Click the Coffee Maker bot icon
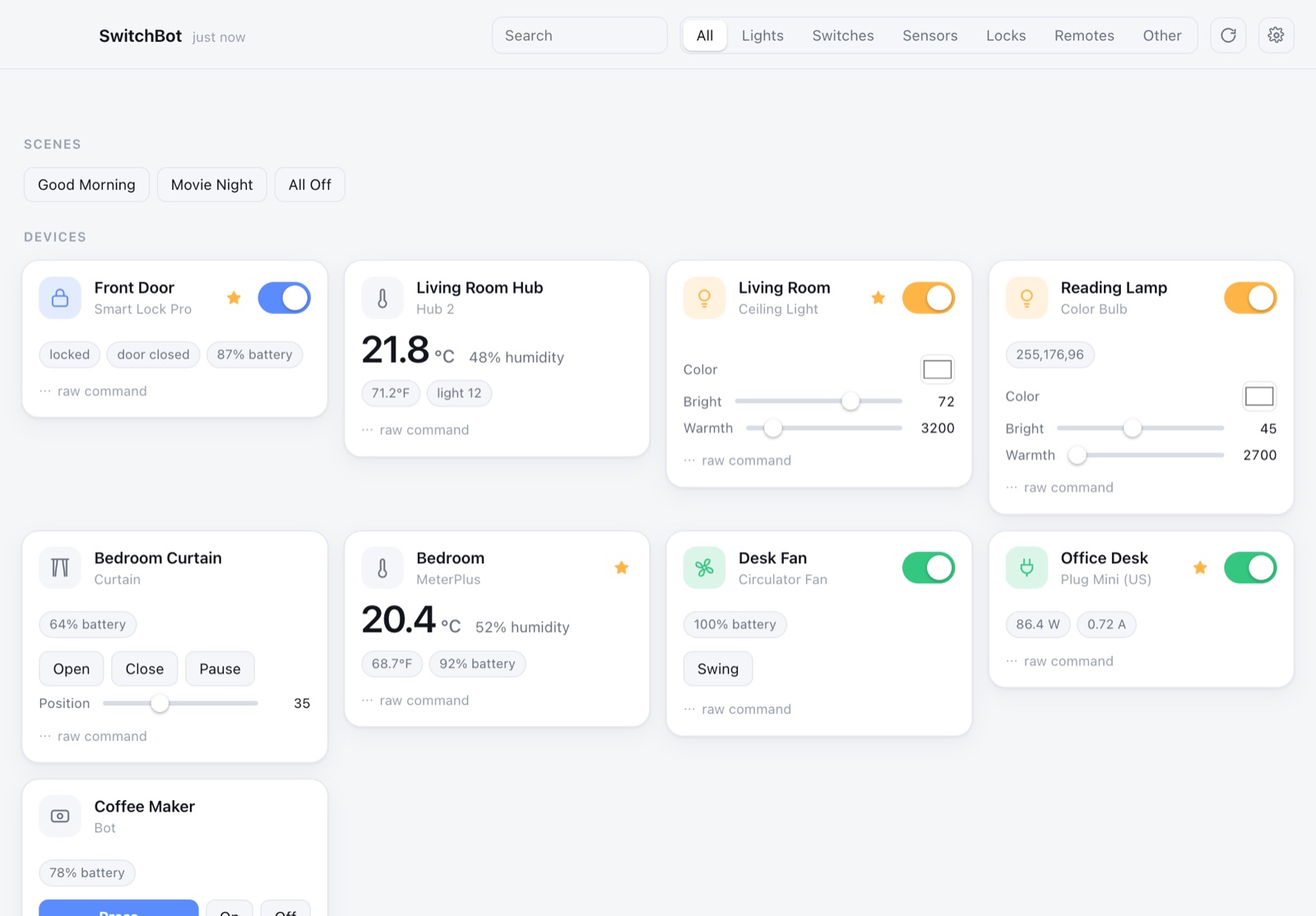This screenshot has width=1316, height=916. coord(60,816)
